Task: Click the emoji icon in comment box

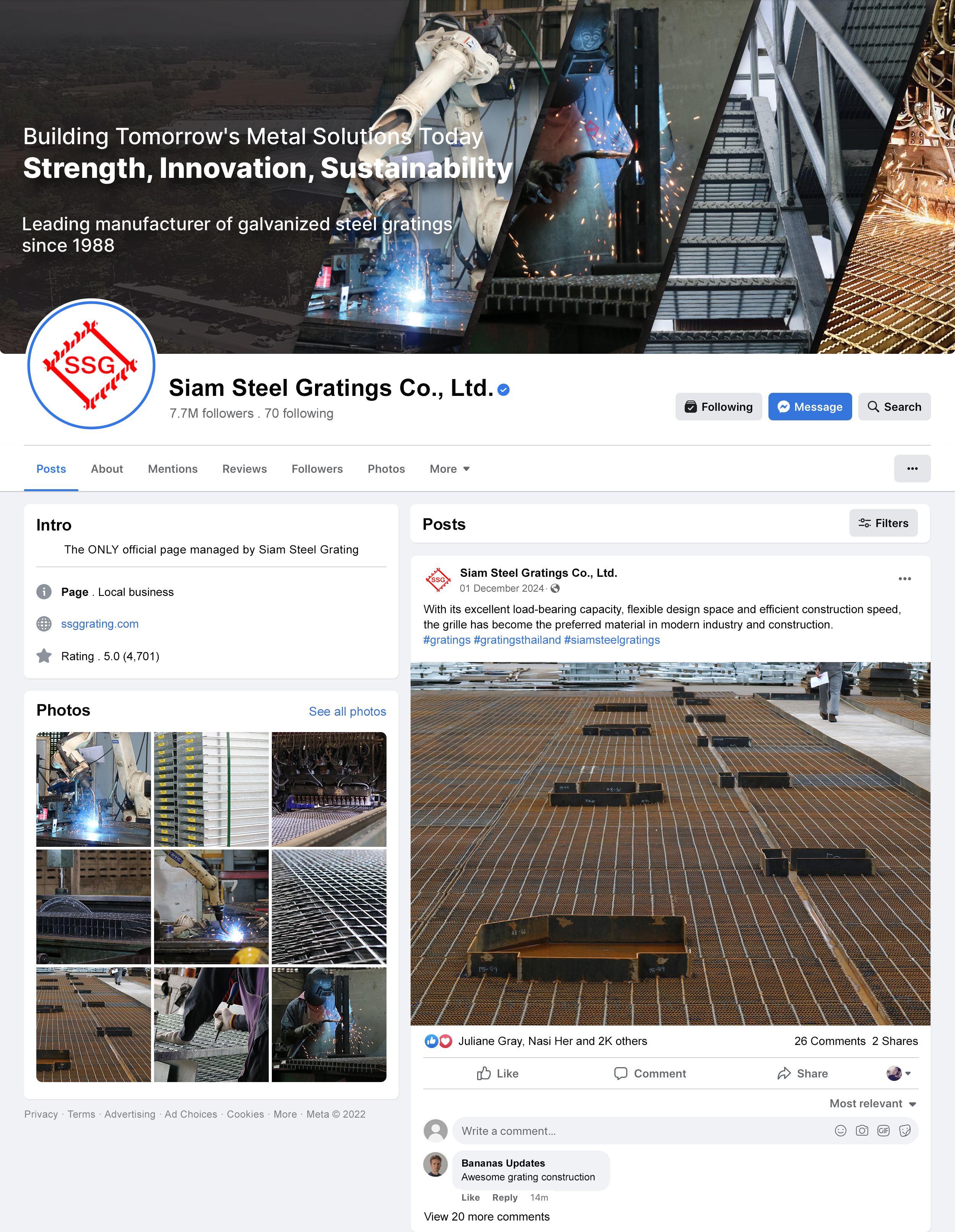Action: pyautogui.click(x=841, y=1131)
